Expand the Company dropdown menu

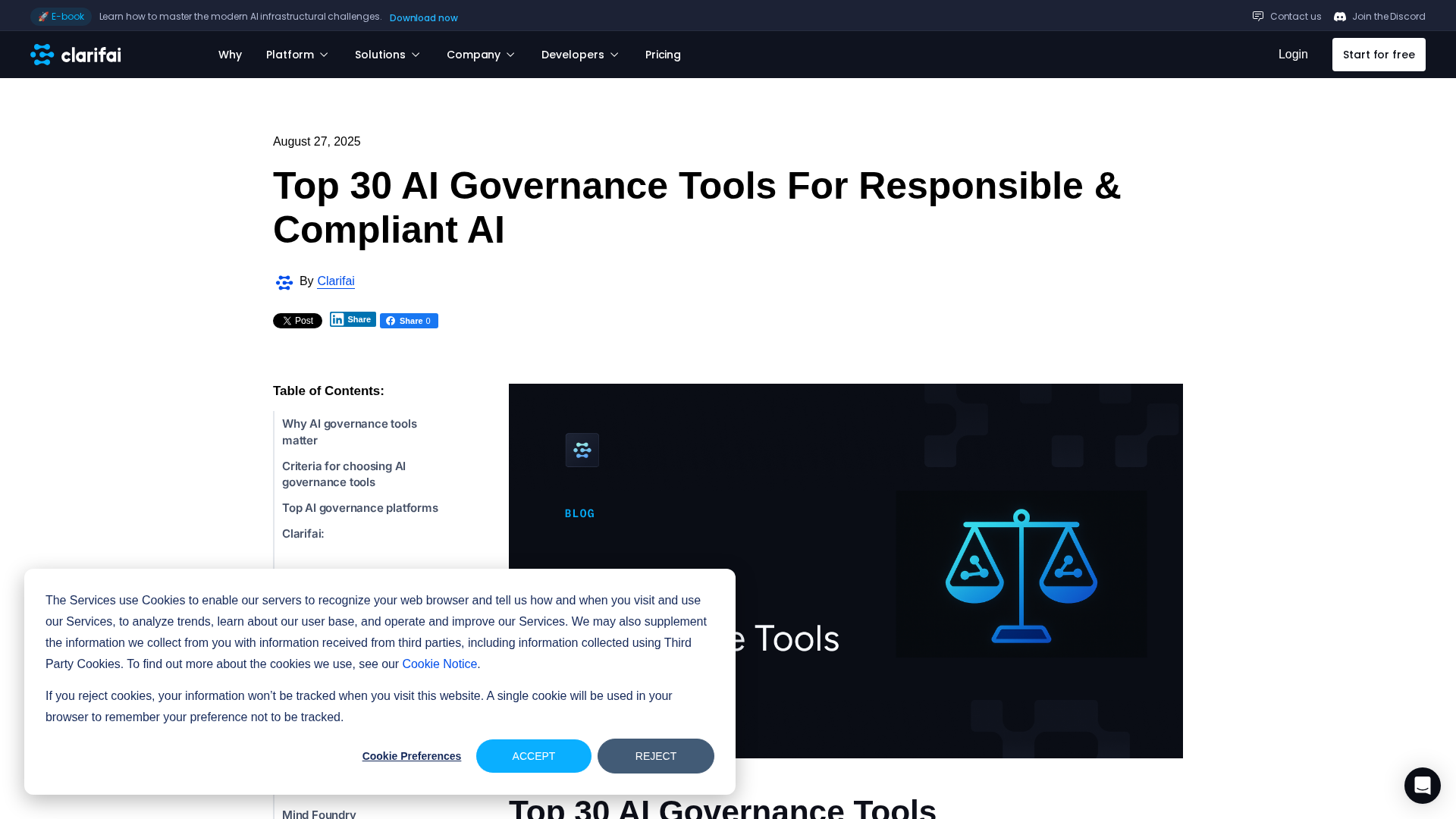tap(481, 55)
